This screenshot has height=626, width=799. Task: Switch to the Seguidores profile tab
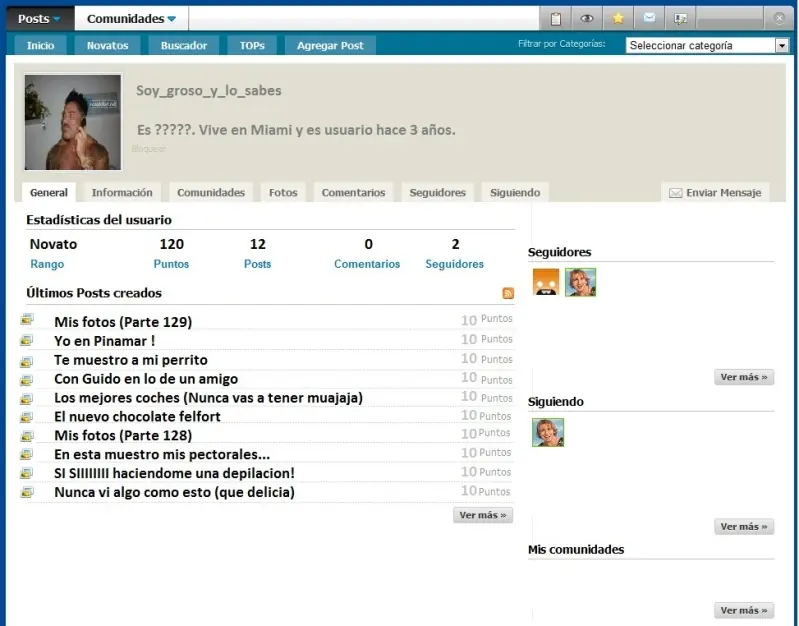[x=438, y=193]
